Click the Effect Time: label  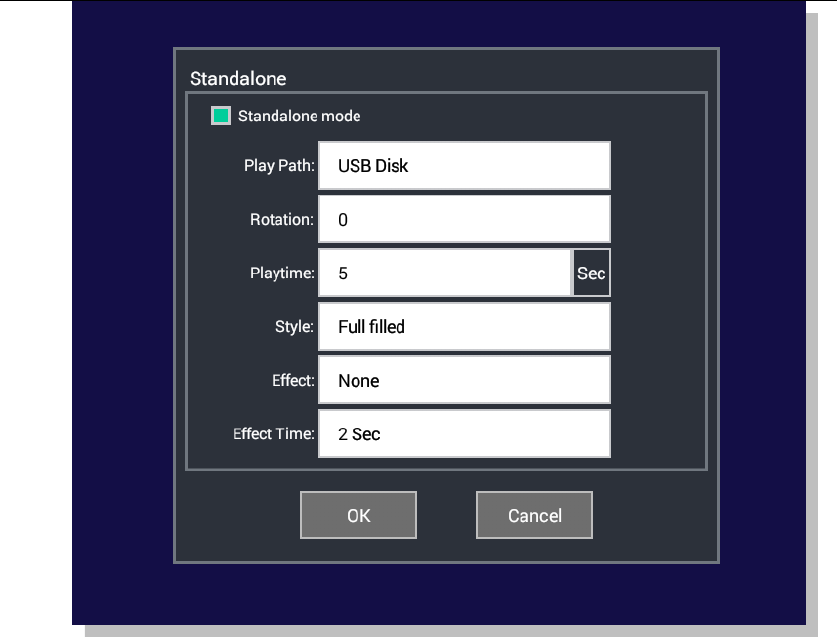coord(274,434)
